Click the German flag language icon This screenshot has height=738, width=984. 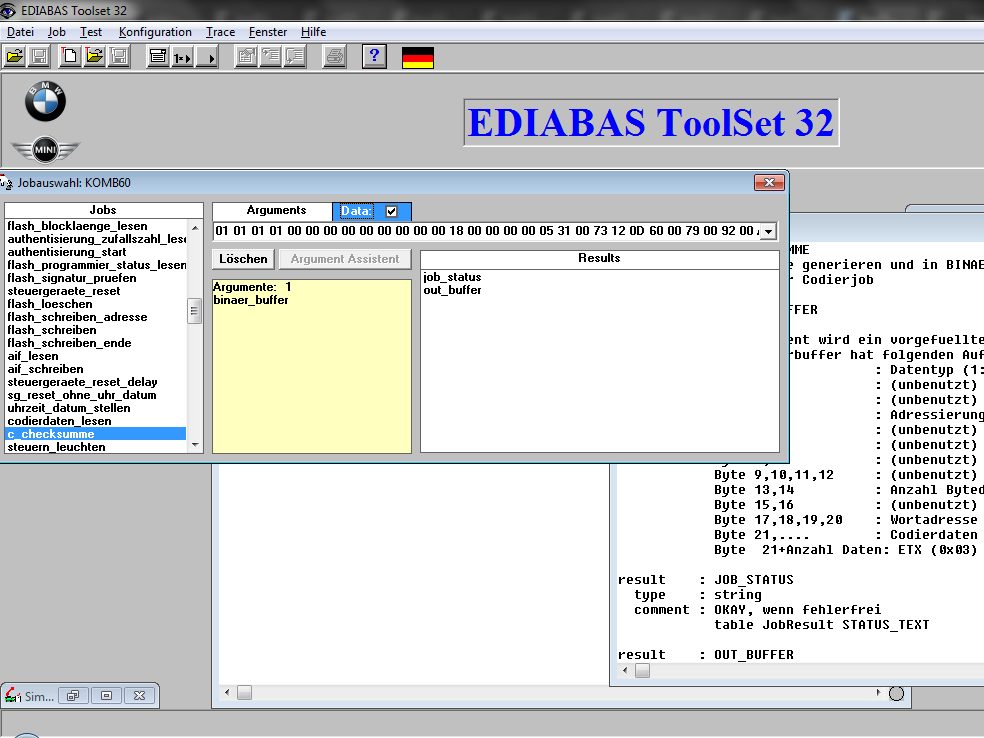417,58
